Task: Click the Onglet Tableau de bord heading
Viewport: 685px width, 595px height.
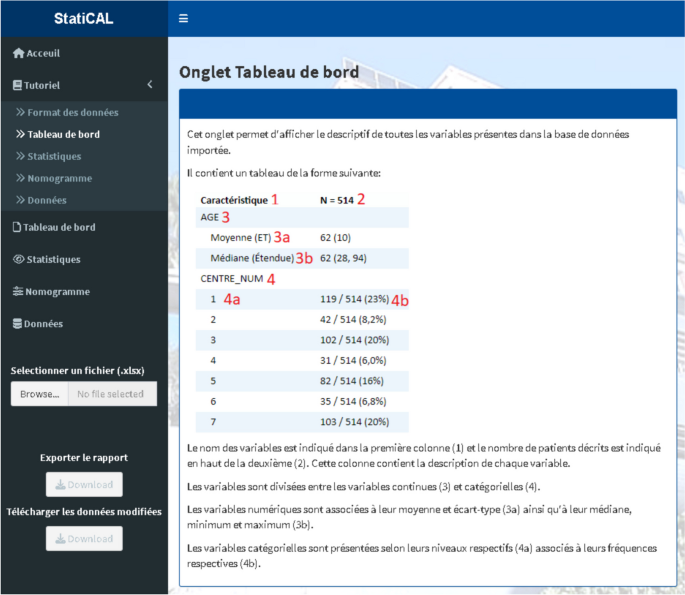Action: tap(269, 72)
